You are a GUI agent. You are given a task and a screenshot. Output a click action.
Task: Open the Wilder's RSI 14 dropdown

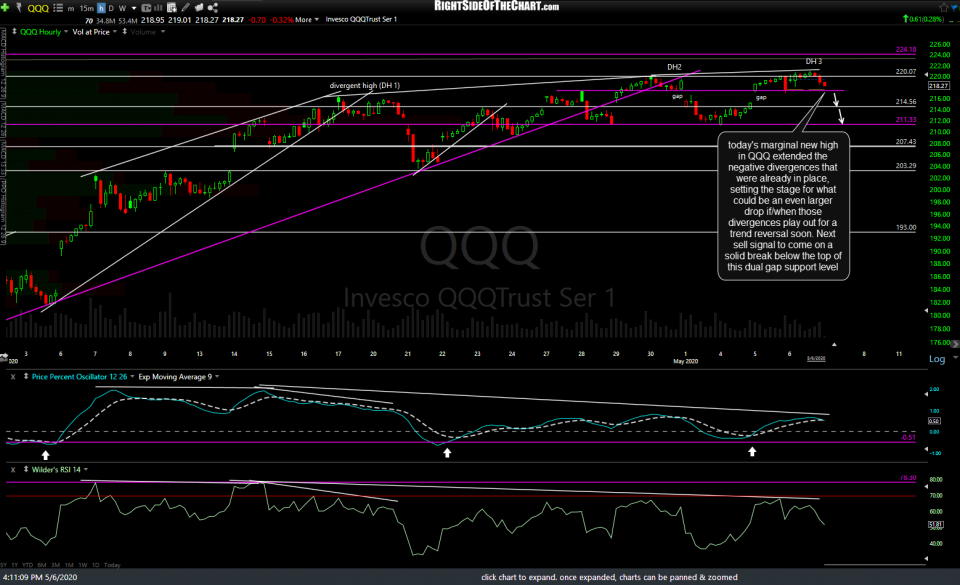86,469
